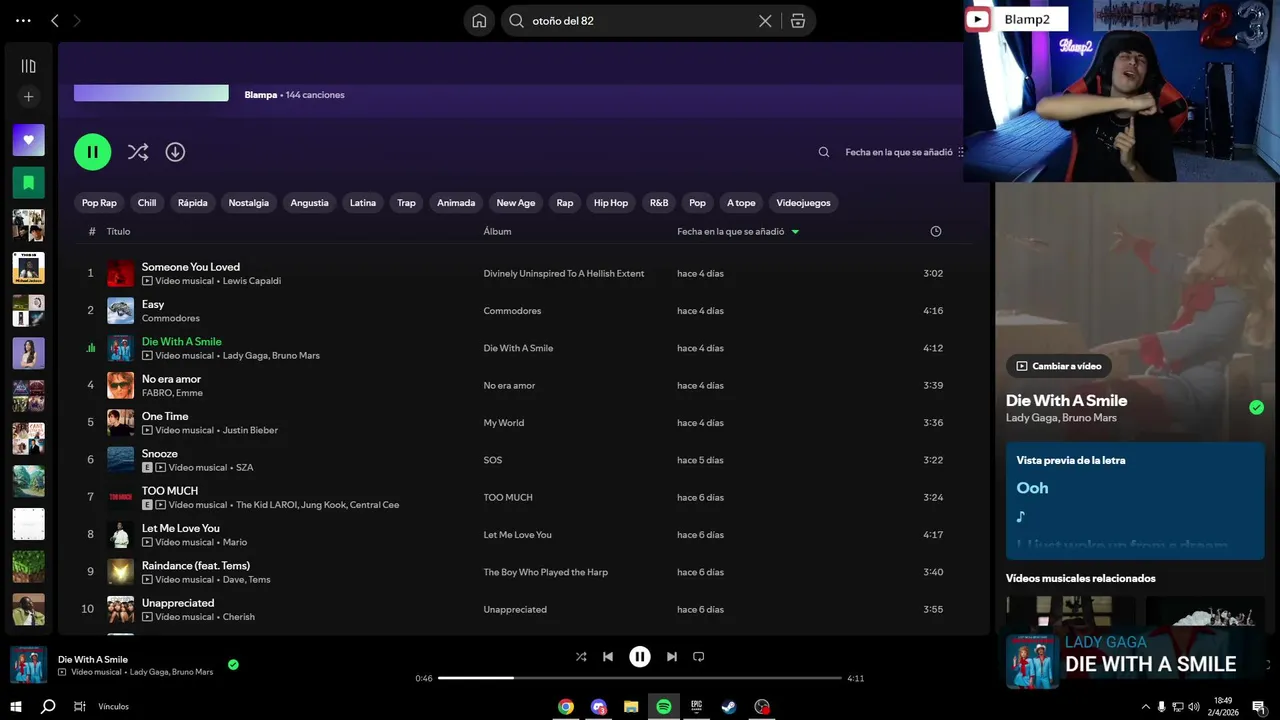Go forward with the right arrow
The width and height of the screenshot is (1280, 720).
pyautogui.click(x=77, y=20)
